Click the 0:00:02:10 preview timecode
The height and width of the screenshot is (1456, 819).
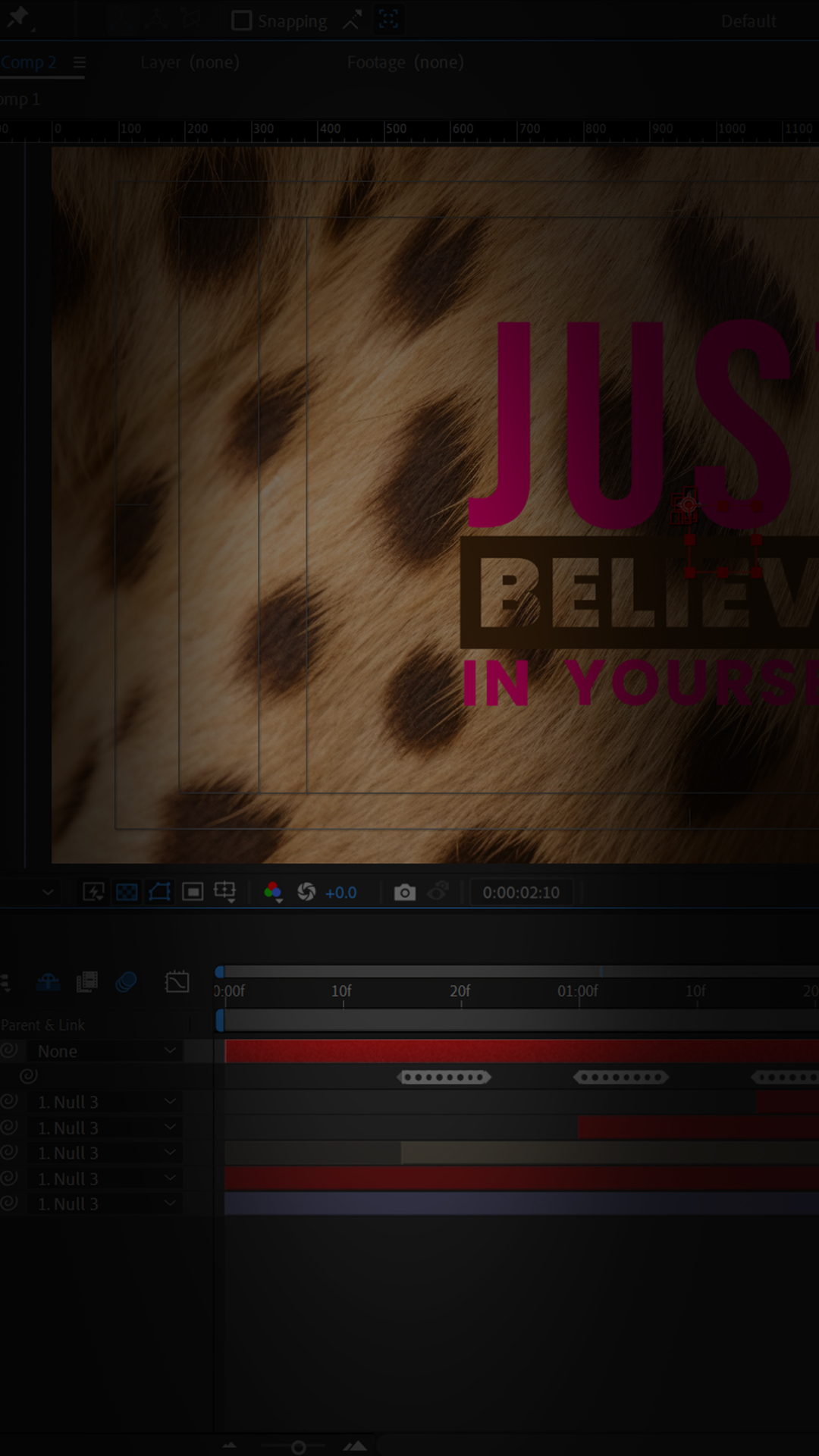point(521,893)
